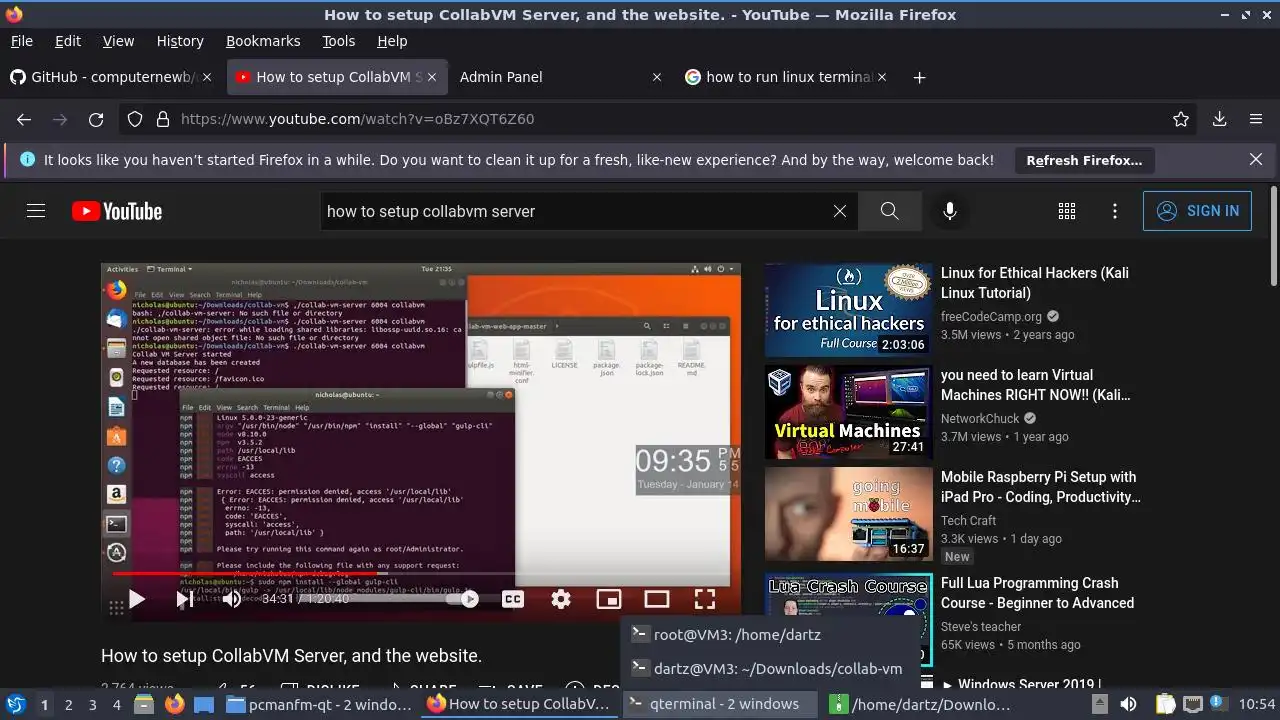The width and height of the screenshot is (1280, 720).
Task: Toggle theater mode in player
Action: 657,599
